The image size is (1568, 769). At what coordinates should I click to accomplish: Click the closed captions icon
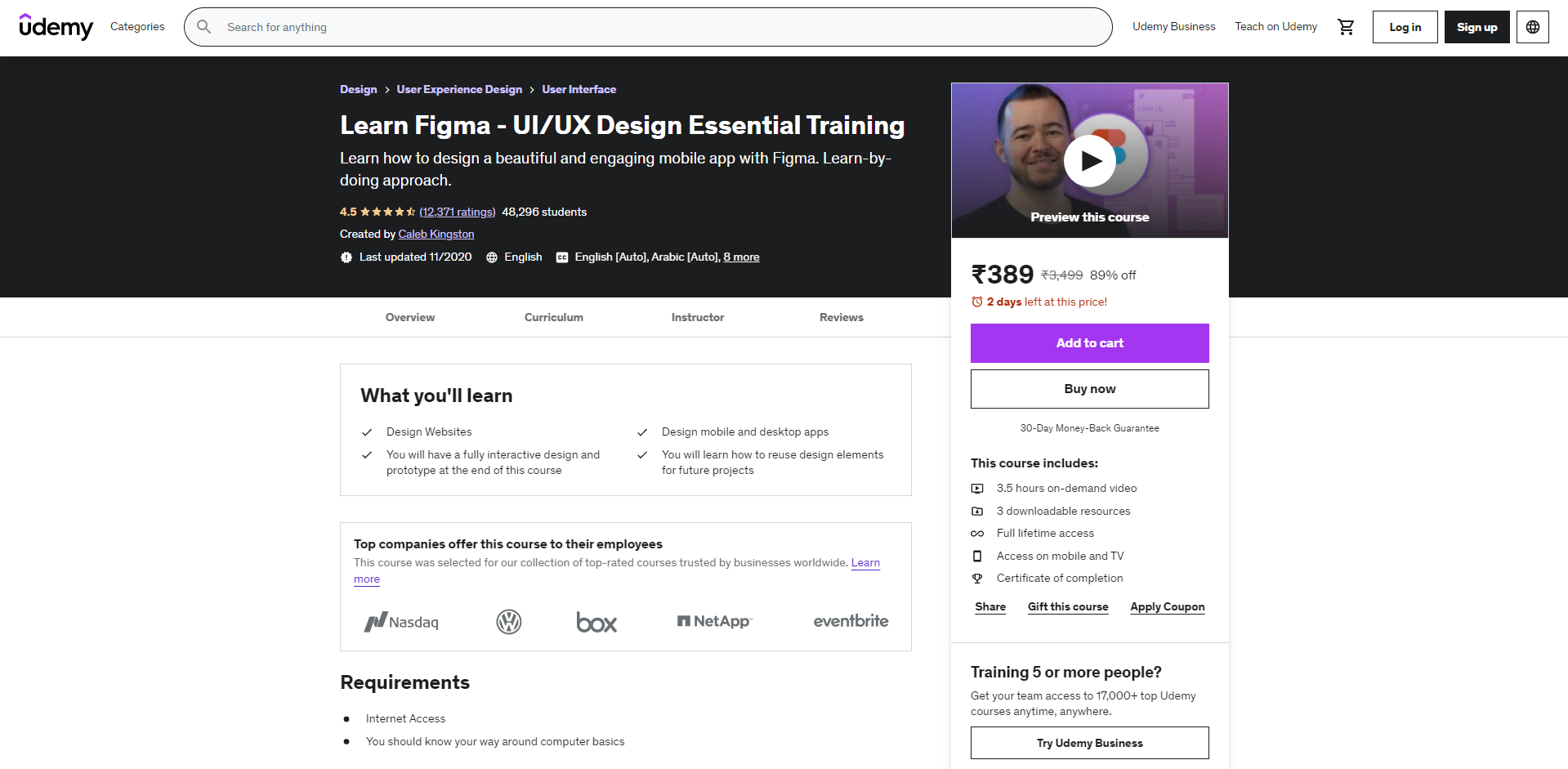pyautogui.click(x=562, y=257)
